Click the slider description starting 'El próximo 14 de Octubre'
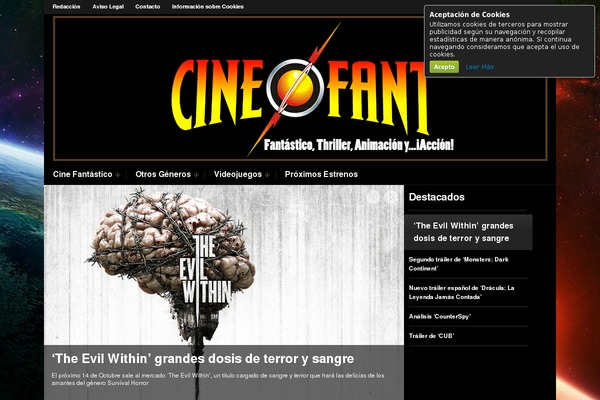Screen dimensions: 600x400 click(x=218, y=379)
